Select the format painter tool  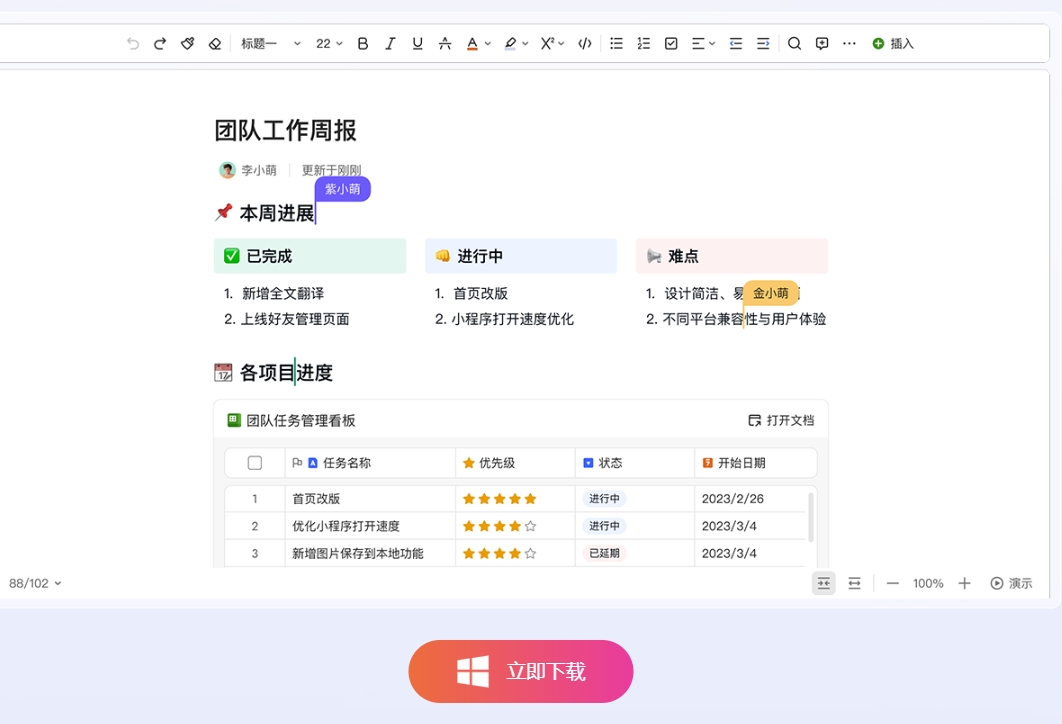[188, 43]
